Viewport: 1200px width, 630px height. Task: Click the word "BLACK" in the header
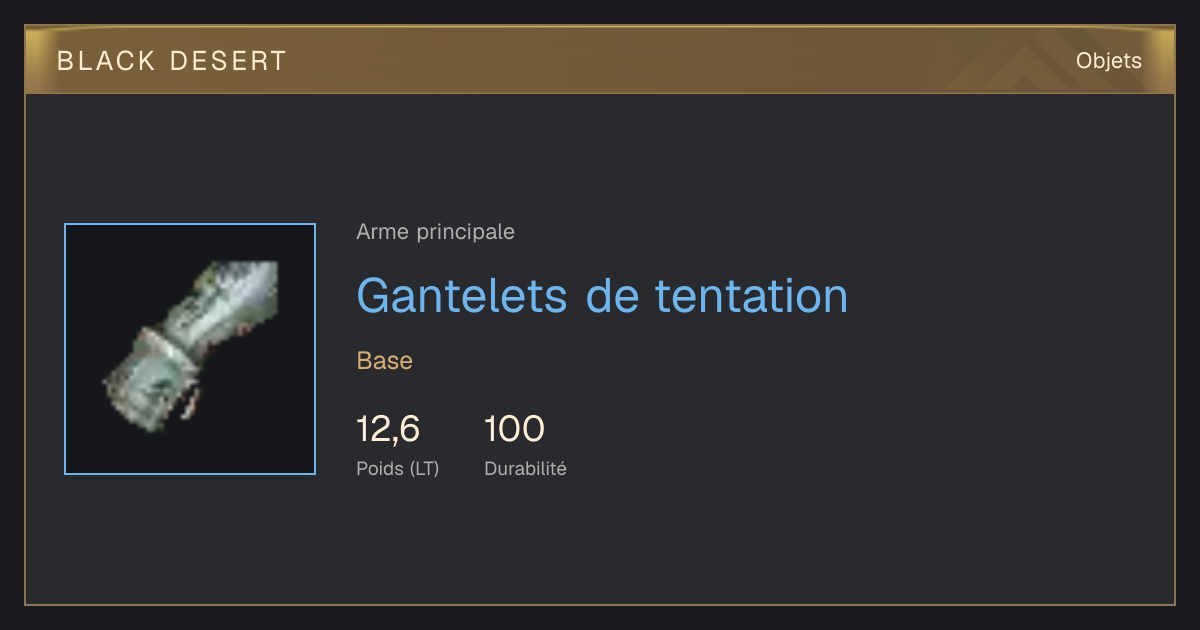click(x=106, y=61)
